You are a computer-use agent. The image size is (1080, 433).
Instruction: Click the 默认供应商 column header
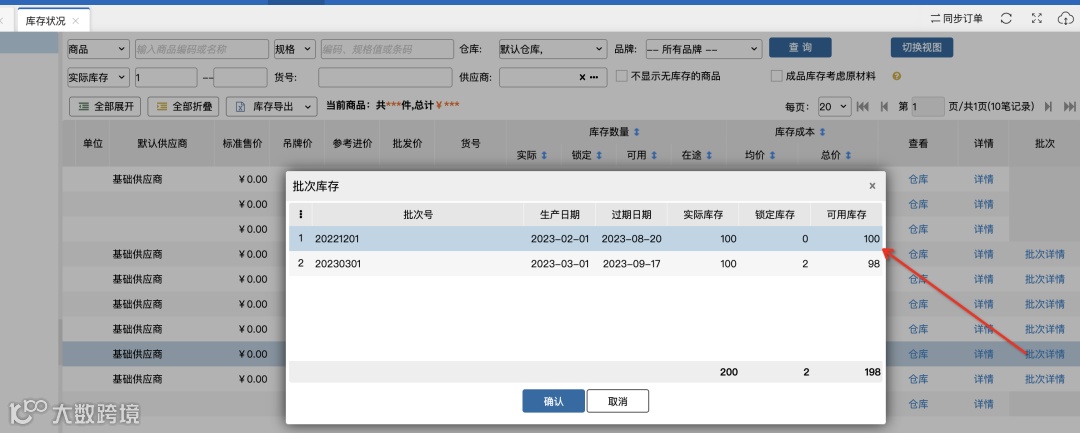[163, 144]
